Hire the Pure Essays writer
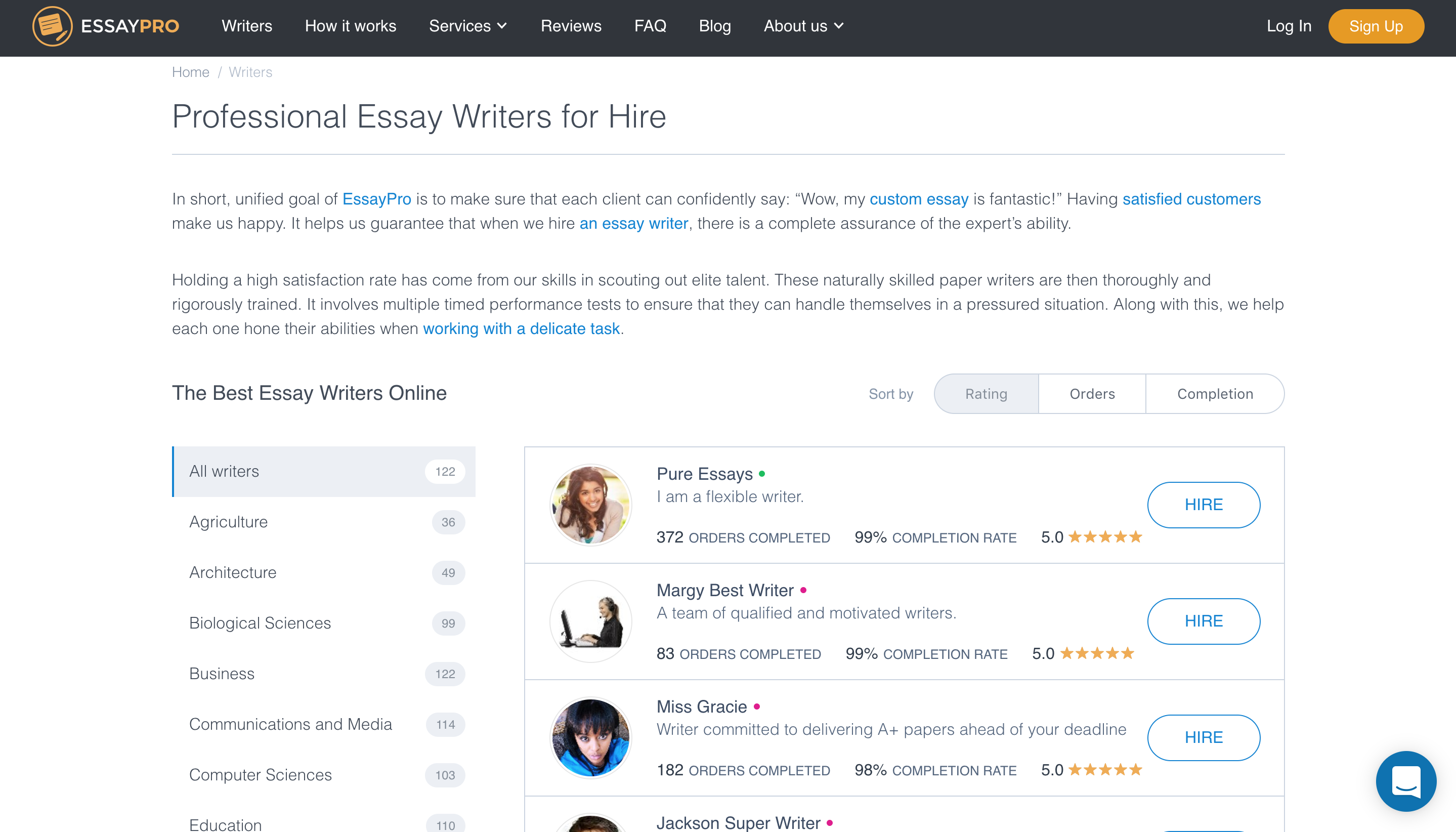This screenshot has width=1456, height=832. click(1204, 505)
